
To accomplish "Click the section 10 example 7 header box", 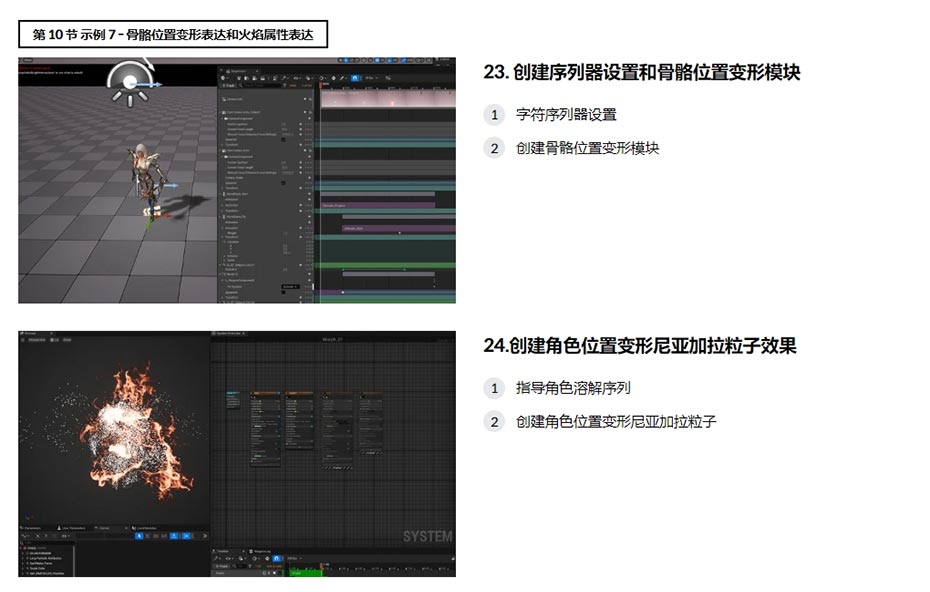I will click(x=173, y=34).
